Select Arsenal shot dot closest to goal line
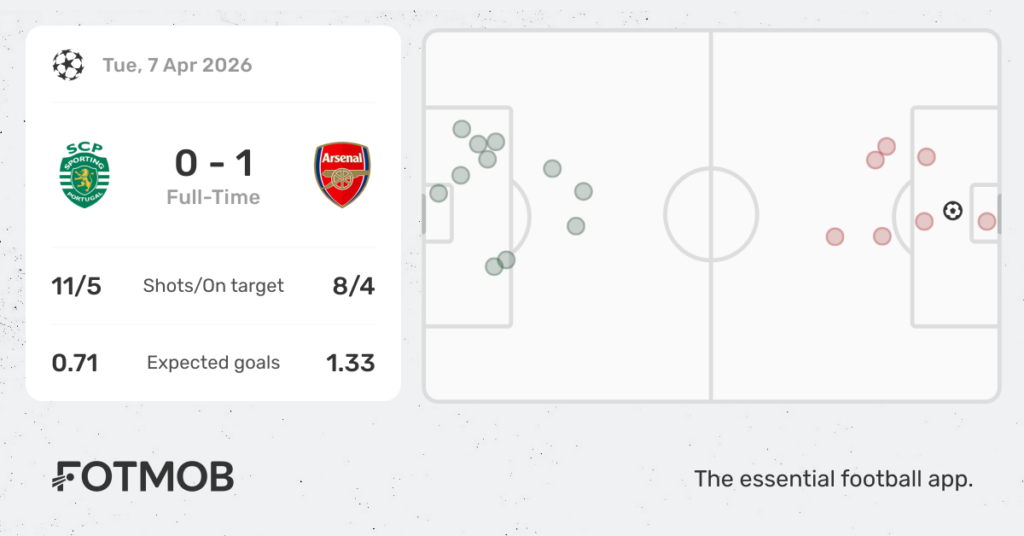Screen dimensions: 1024x536 tap(987, 221)
